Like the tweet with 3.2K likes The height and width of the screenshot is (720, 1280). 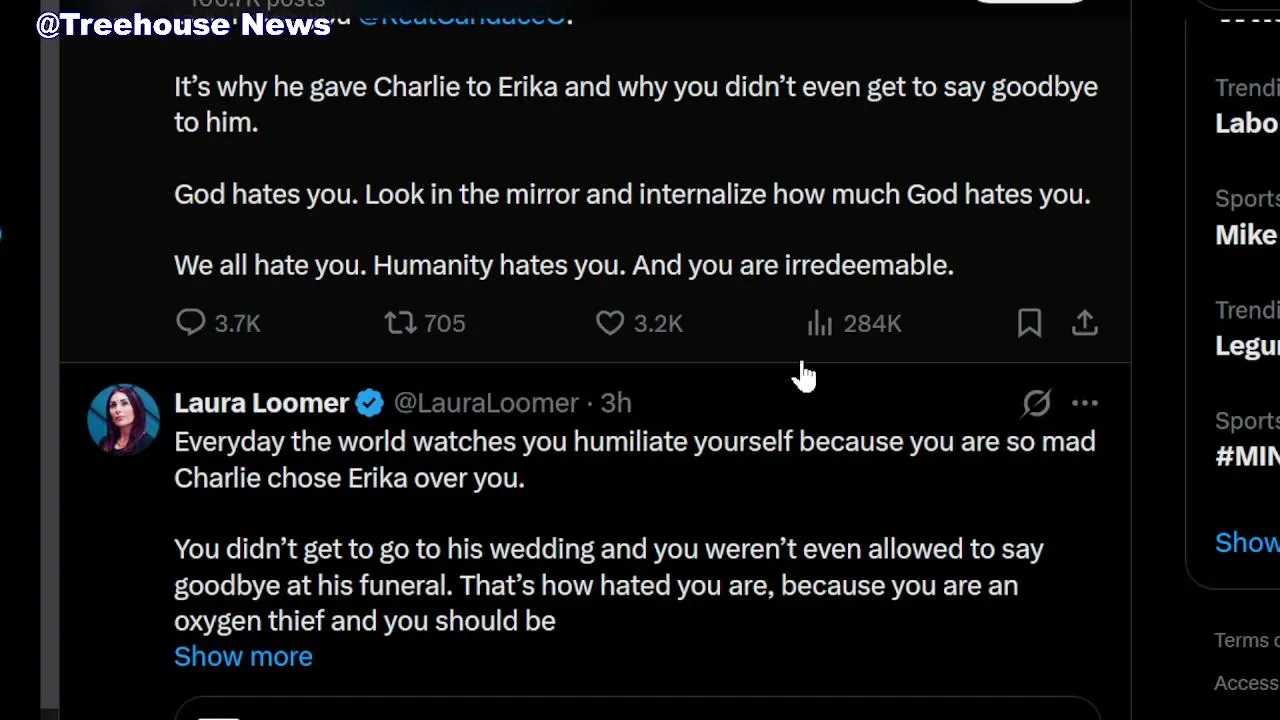(x=610, y=323)
